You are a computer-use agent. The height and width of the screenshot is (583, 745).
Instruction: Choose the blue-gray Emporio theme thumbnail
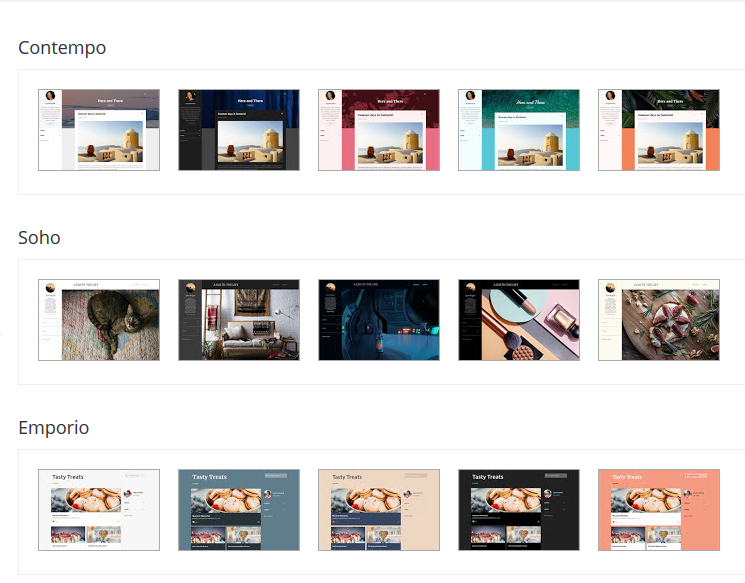(x=239, y=510)
